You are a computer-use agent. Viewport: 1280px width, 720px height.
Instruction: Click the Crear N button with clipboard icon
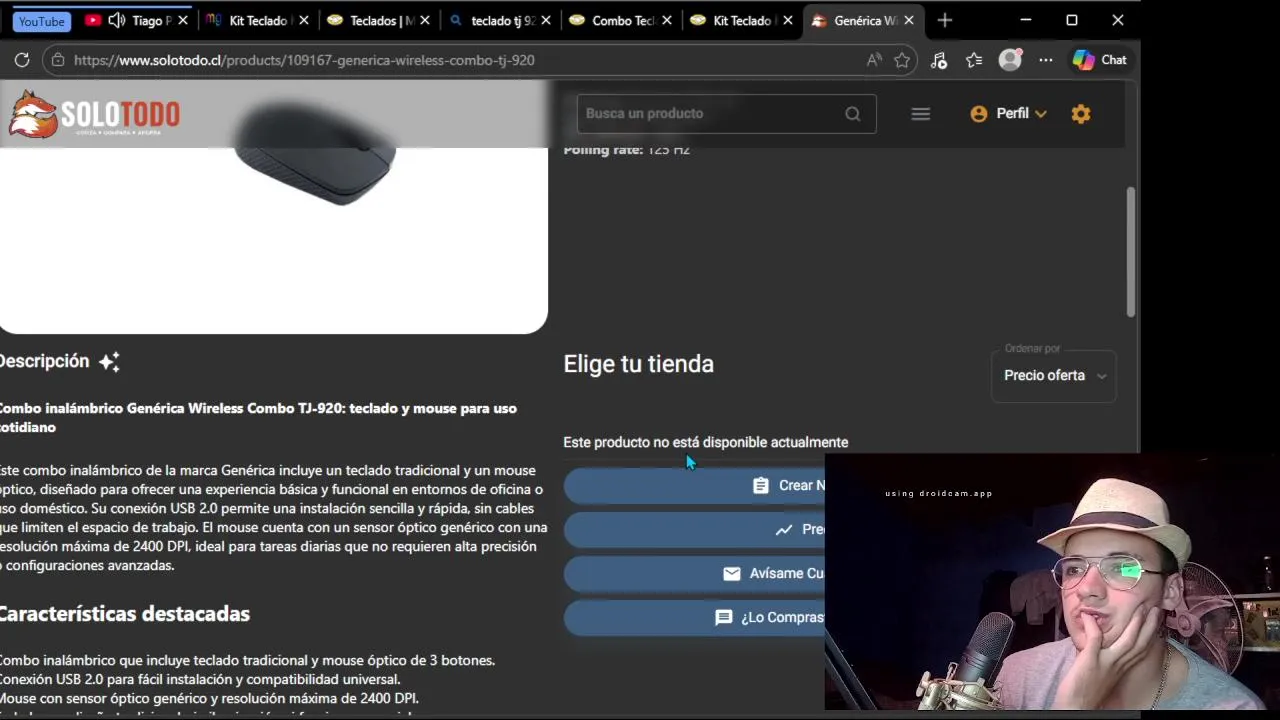point(695,486)
